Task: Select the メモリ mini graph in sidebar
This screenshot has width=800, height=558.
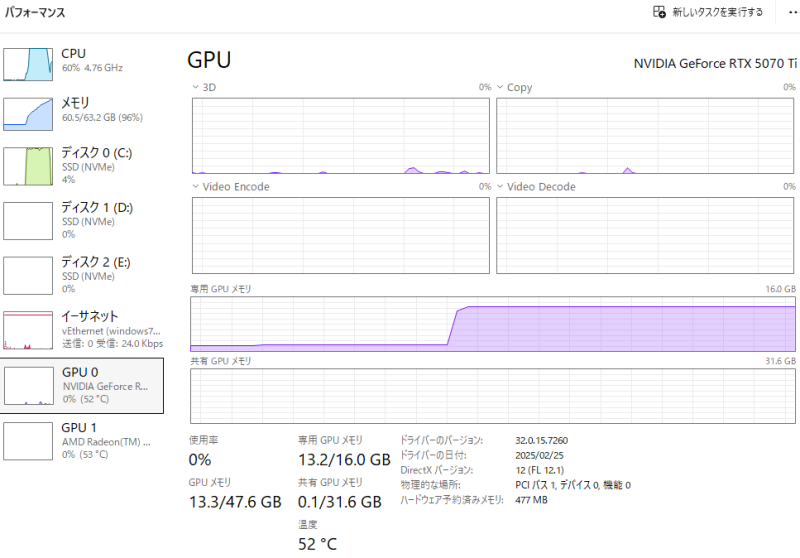Action: point(28,113)
